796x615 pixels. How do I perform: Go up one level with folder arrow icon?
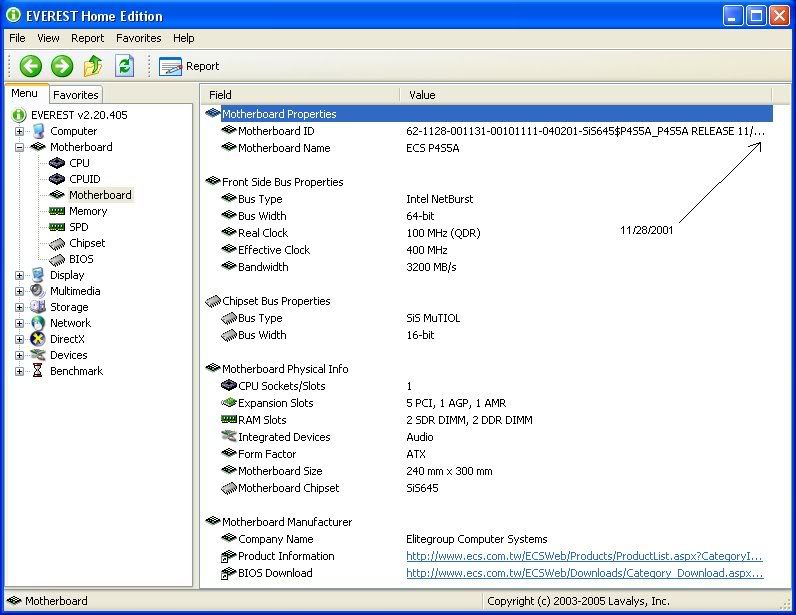click(93, 66)
